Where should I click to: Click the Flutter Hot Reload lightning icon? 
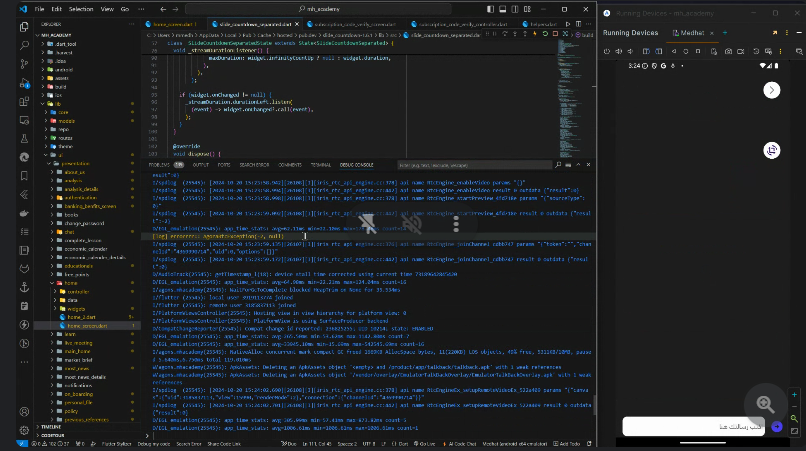(535, 34)
